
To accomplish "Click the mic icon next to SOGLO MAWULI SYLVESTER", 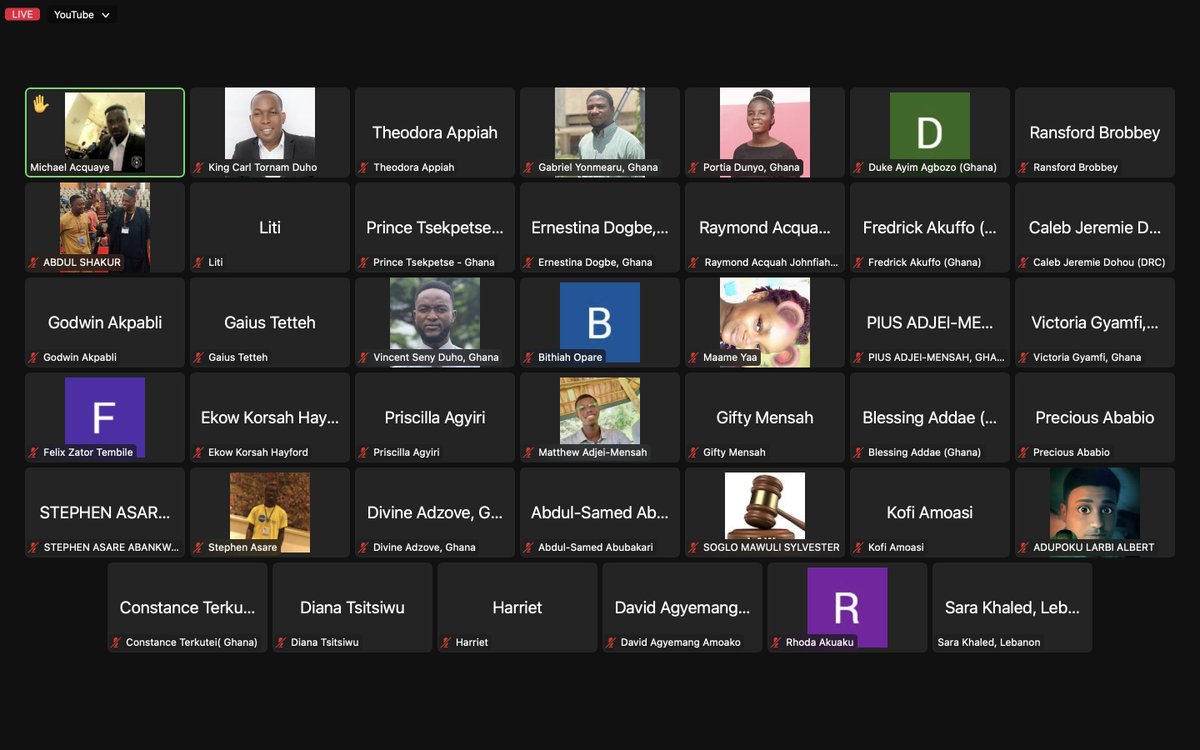I will (x=693, y=546).
